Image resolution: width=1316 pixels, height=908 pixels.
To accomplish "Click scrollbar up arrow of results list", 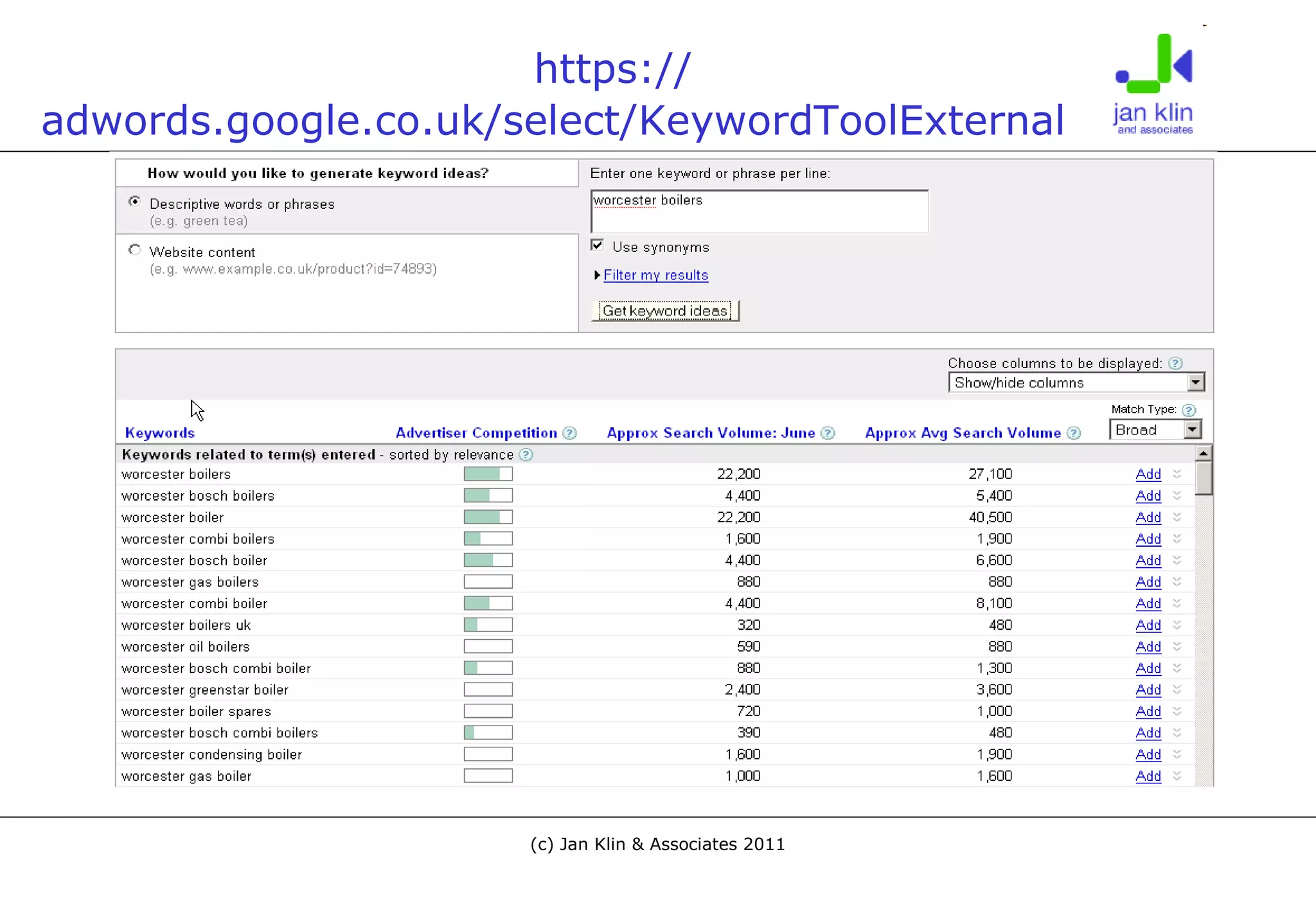I will (1204, 453).
